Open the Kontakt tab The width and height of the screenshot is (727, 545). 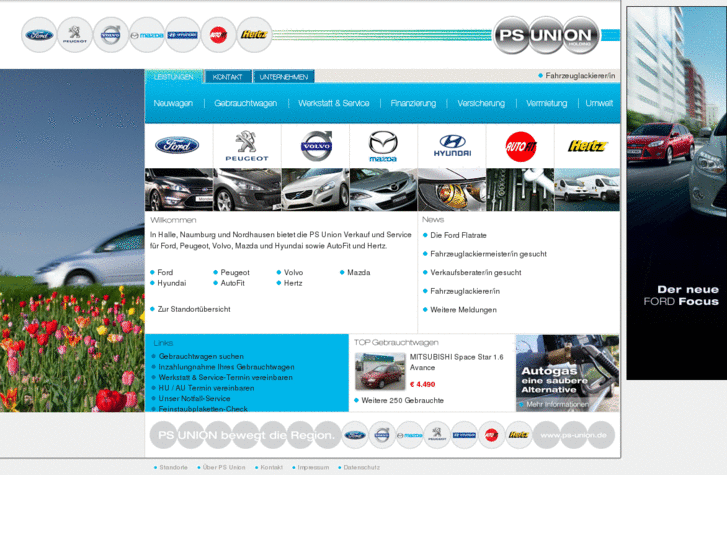pos(228,77)
